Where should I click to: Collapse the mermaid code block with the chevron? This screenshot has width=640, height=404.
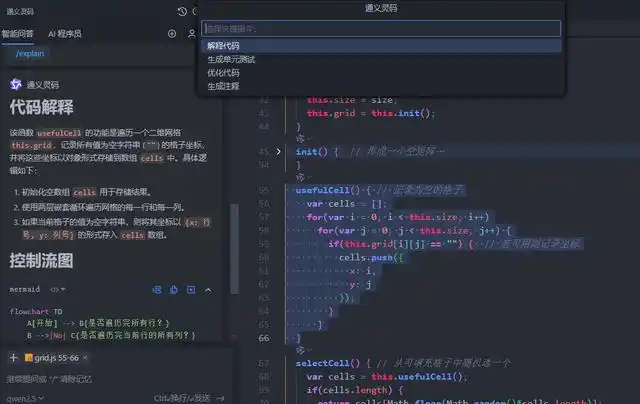(208, 290)
